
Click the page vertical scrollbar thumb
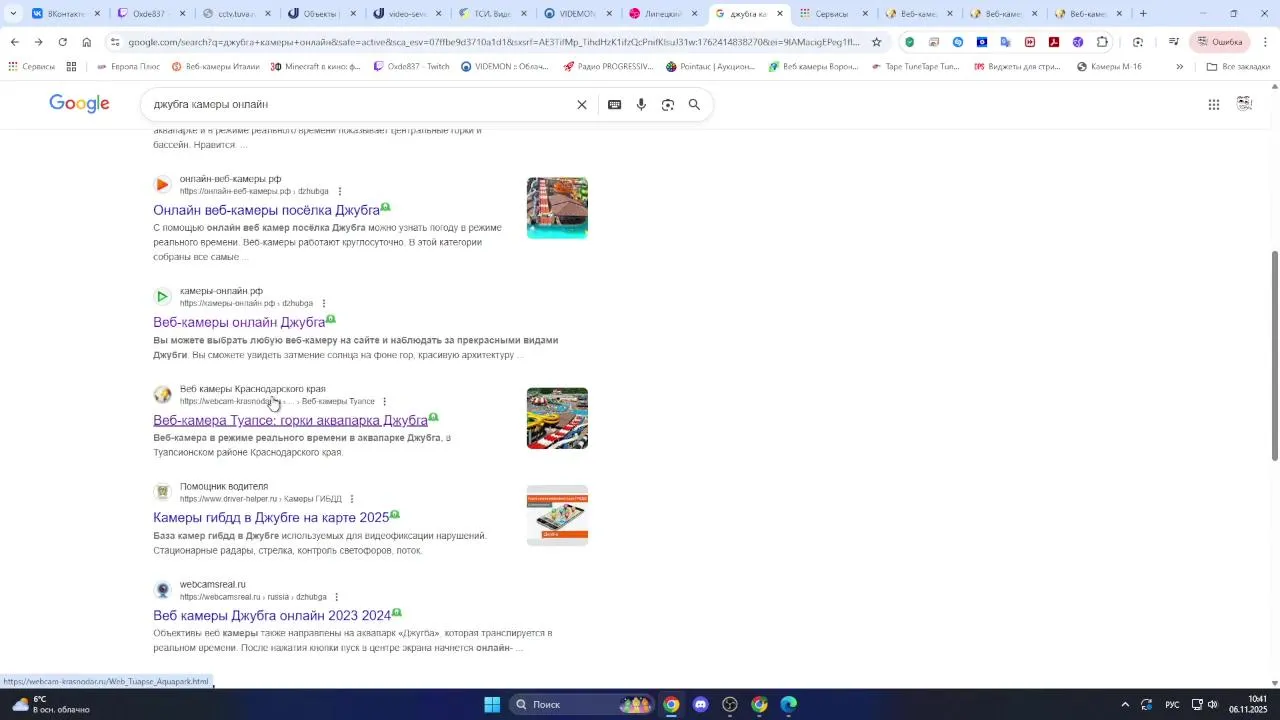(x=1274, y=355)
